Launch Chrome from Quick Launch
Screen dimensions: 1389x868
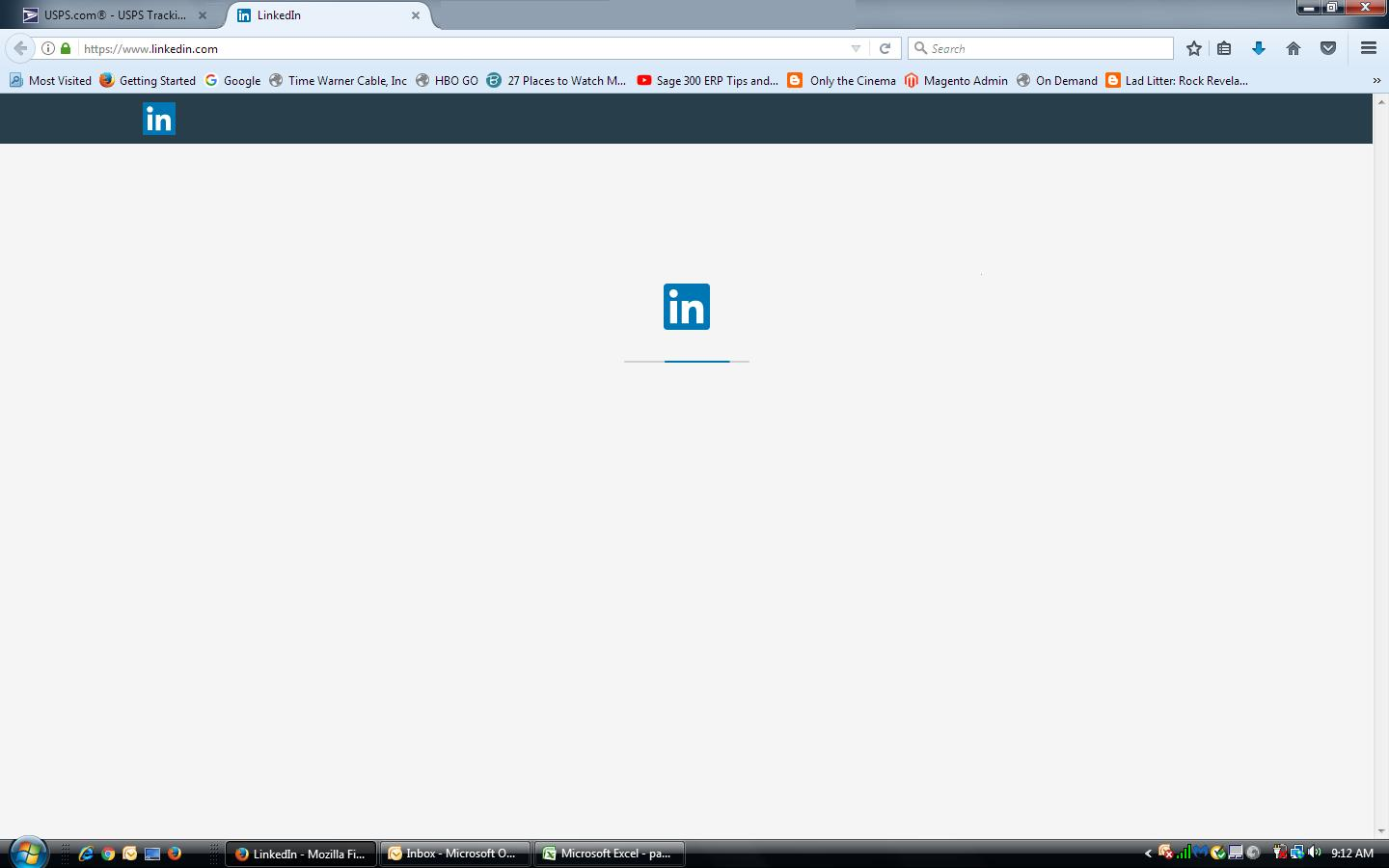coord(108,854)
